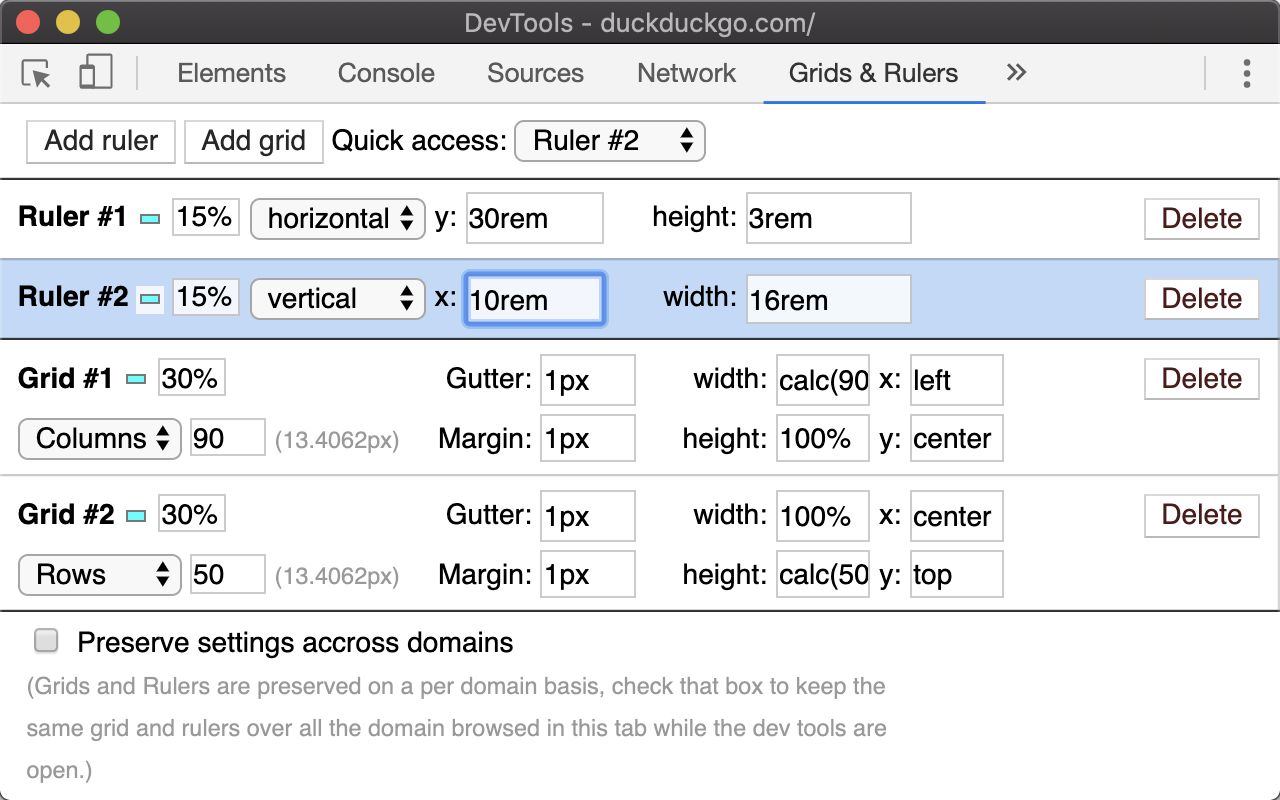1280x800 pixels.
Task: Edit Ruler #2 opacity 15% field
Action: click(x=206, y=297)
